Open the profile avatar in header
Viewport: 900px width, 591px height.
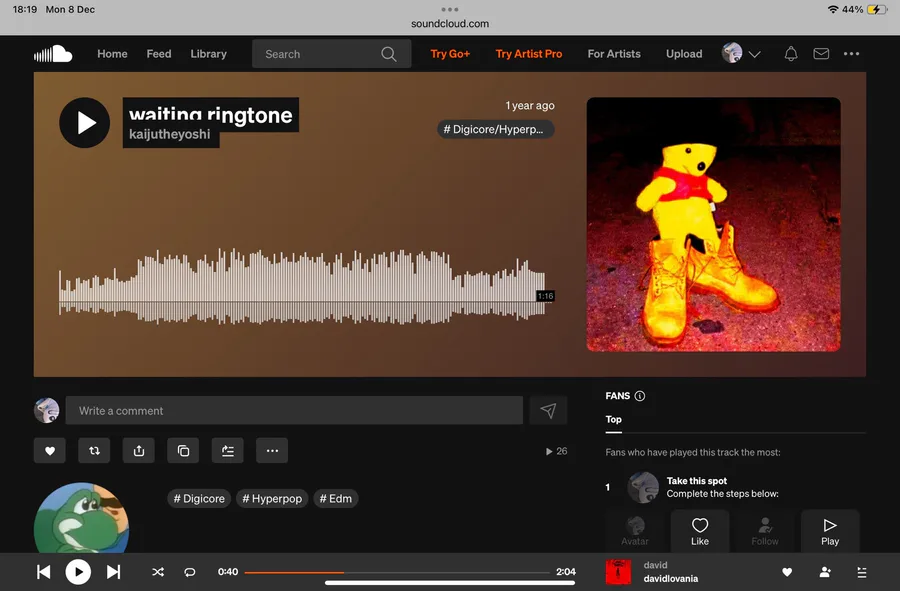pyautogui.click(x=732, y=53)
